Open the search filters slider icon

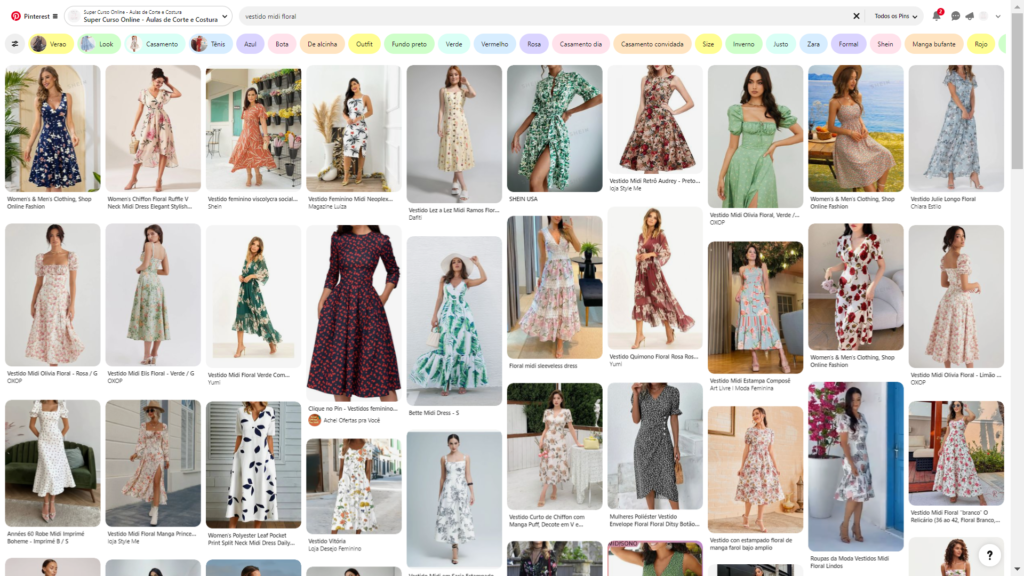[x=15, y=44]
